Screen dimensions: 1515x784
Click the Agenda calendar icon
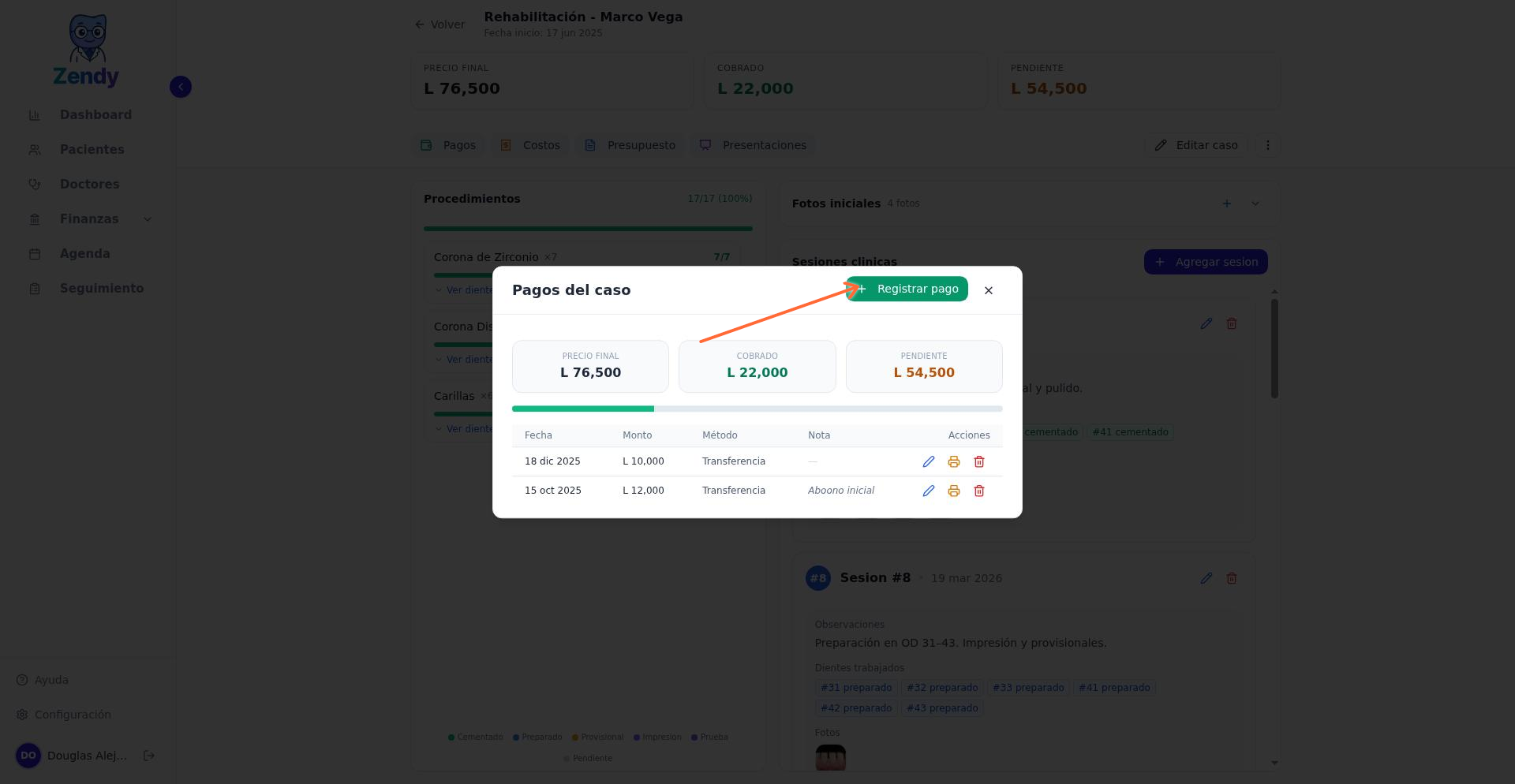(35, 254)
